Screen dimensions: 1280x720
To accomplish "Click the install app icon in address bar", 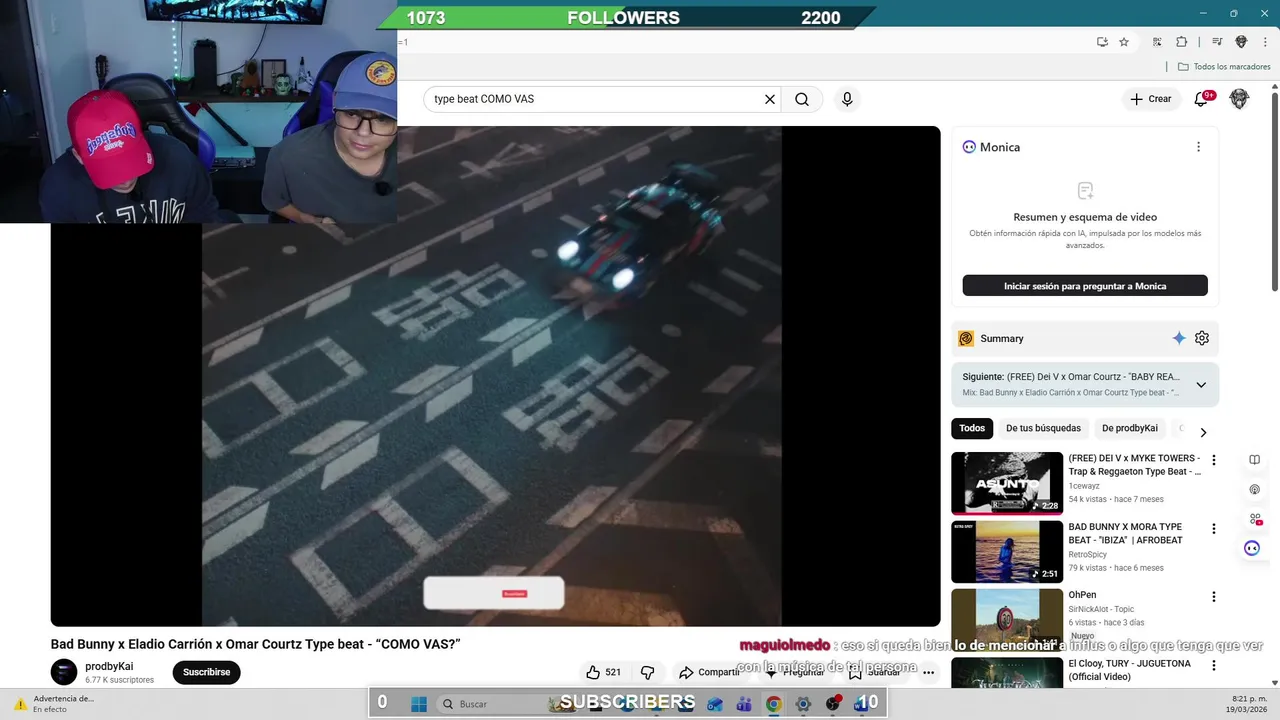I will coord(1102,42).
